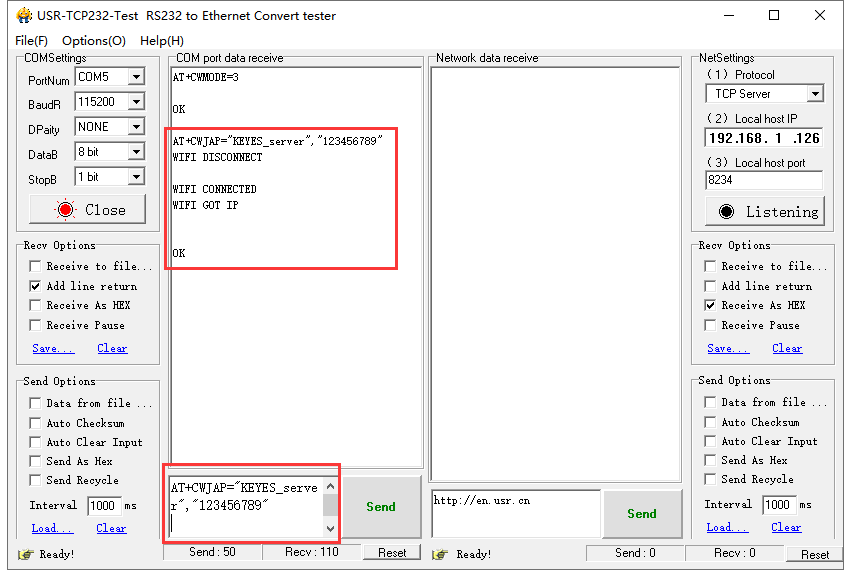This screenshot has width=851, height=577.
Task: Click the network status bar Ready icon
Action: [440, 554]
